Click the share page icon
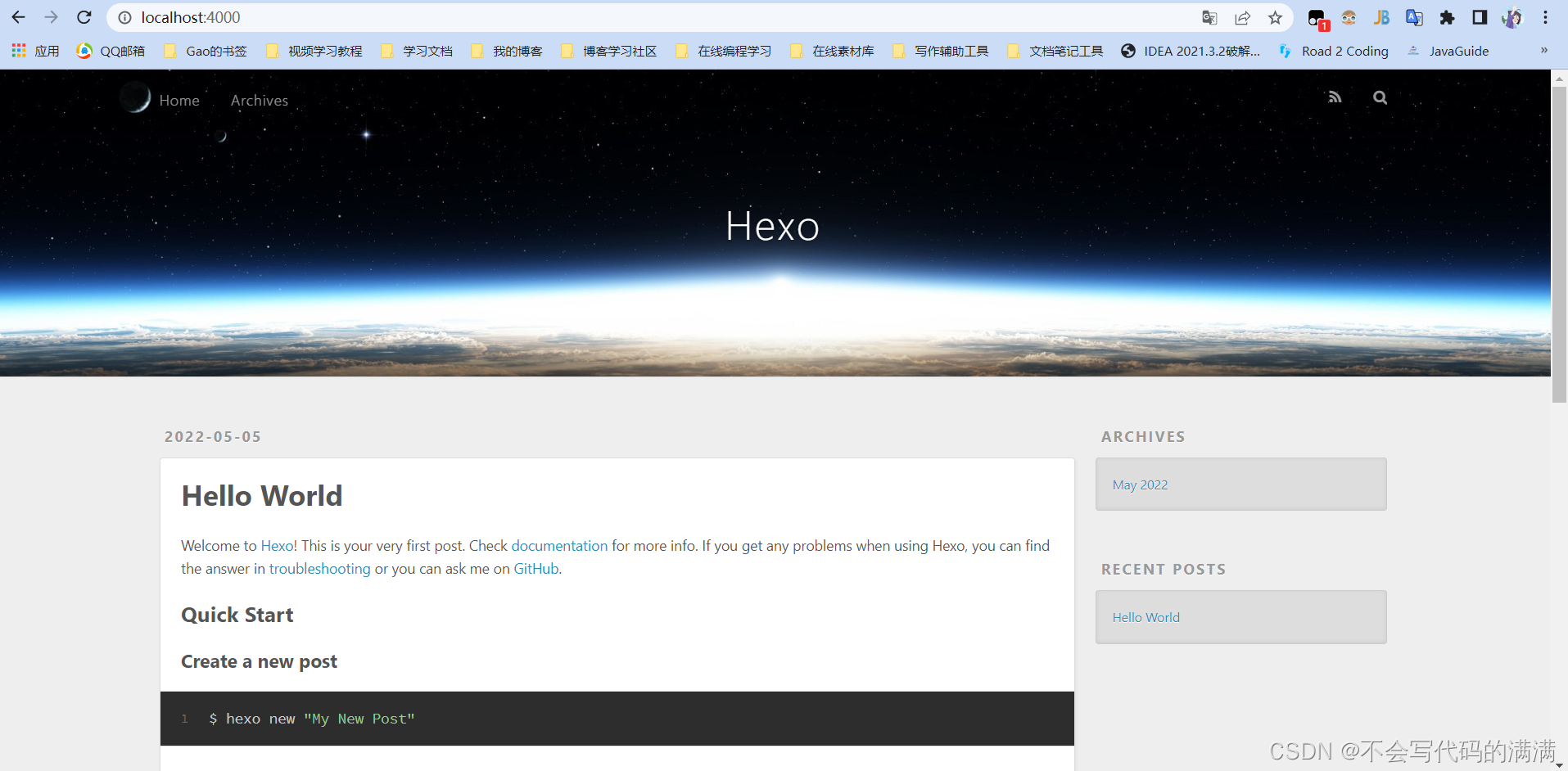The height and width of the screenshot is (771, 1568). pos(1242,17)
